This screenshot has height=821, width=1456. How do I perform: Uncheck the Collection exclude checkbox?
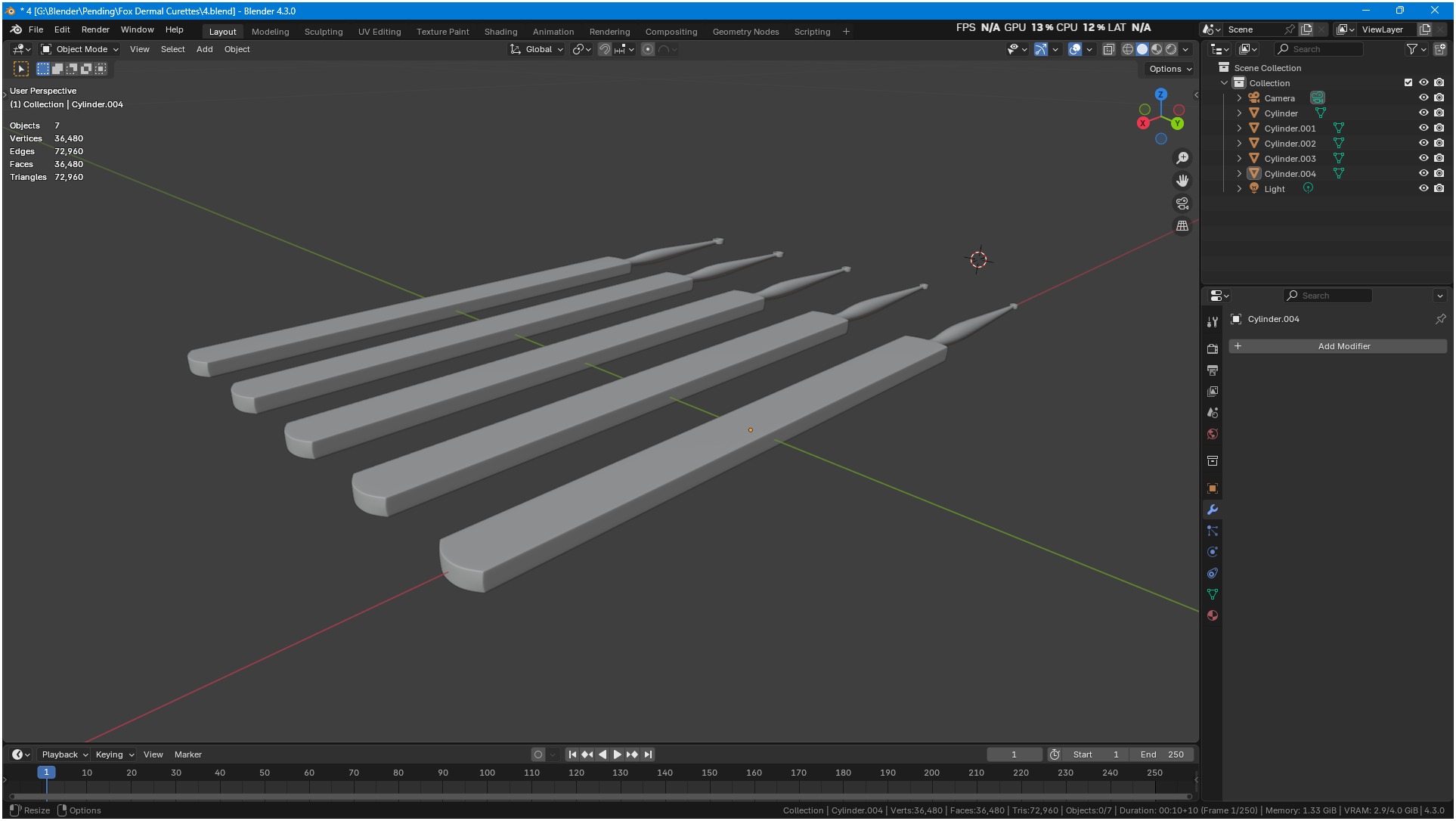1408,82
